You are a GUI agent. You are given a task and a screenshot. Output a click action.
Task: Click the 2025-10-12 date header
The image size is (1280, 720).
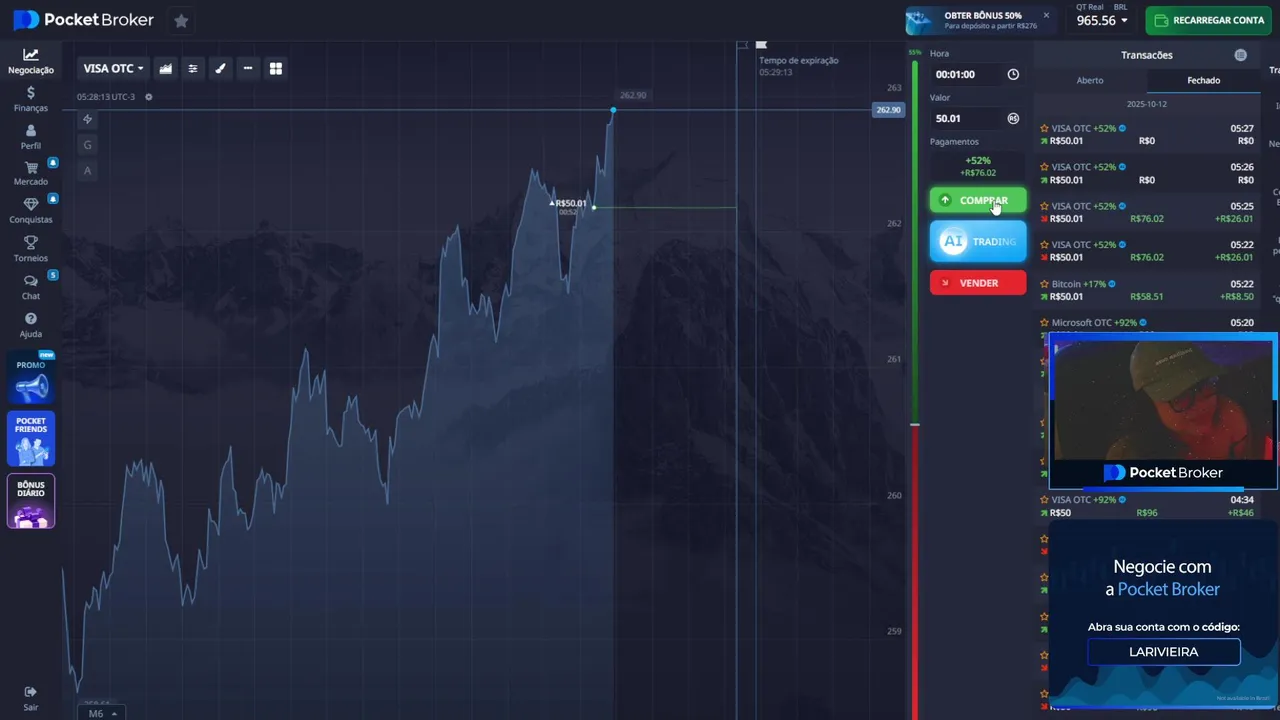pyautogui.click(x=1146, y=104)
